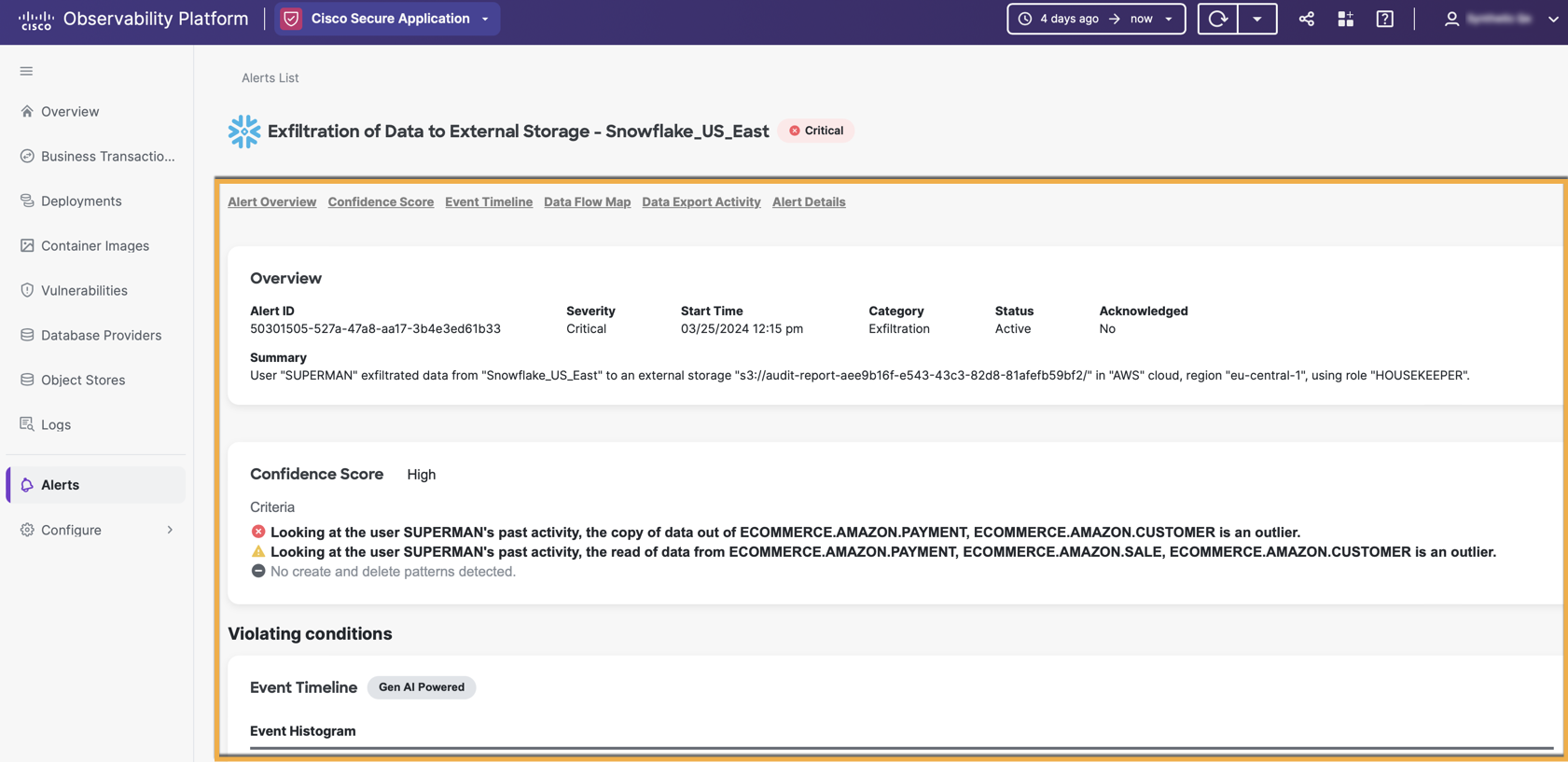Viewport: 1568px width, 762px height.
Task: Click the Cisco logo in header
Action: (x=35, y=19)
